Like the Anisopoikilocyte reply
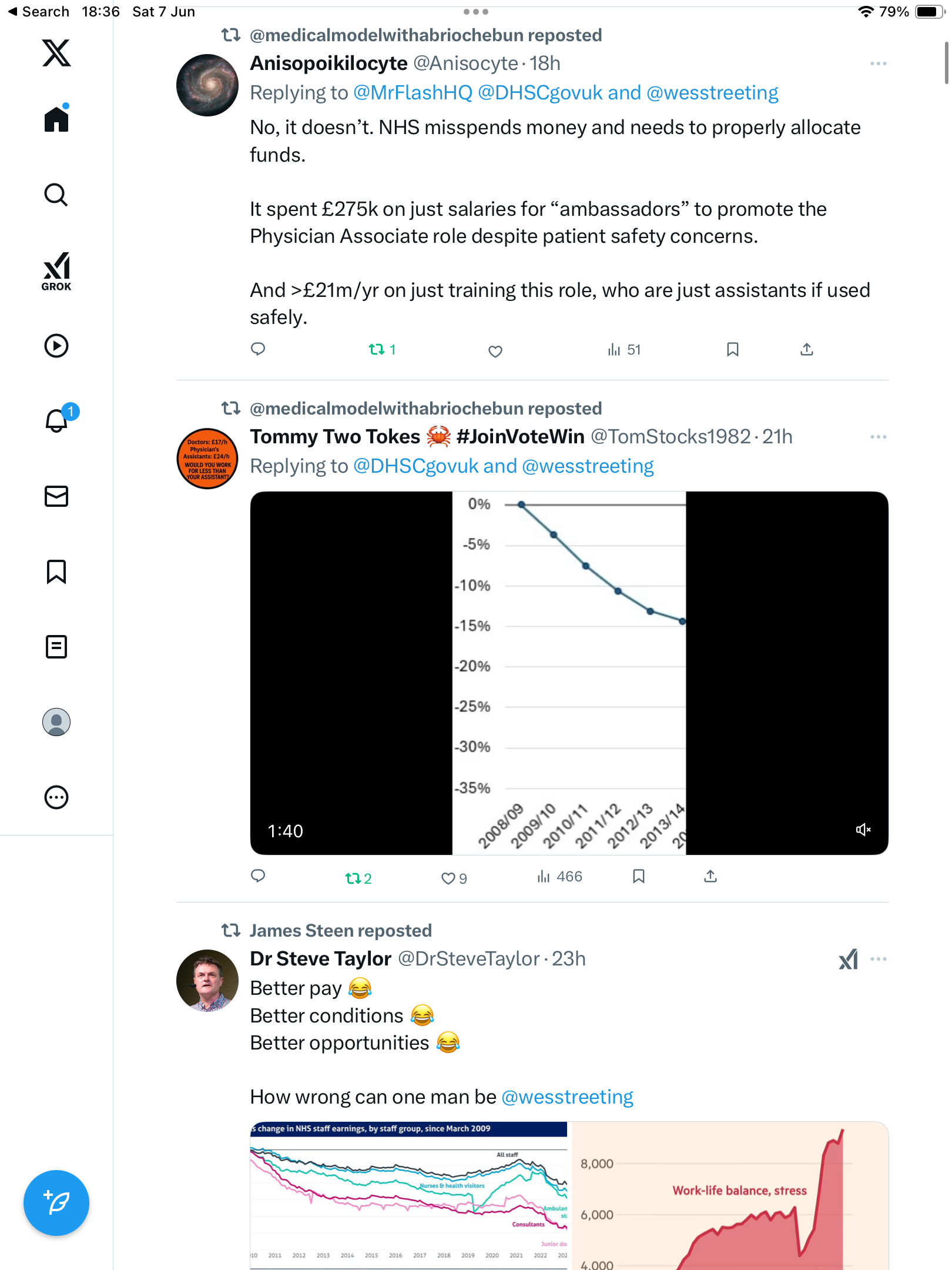 pos(495,351)
